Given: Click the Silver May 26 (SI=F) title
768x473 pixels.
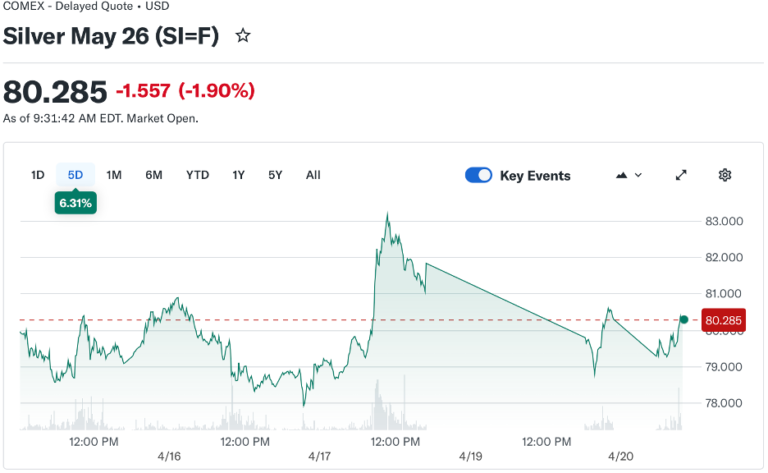Looking at the screenshot, I should (111, 36).
